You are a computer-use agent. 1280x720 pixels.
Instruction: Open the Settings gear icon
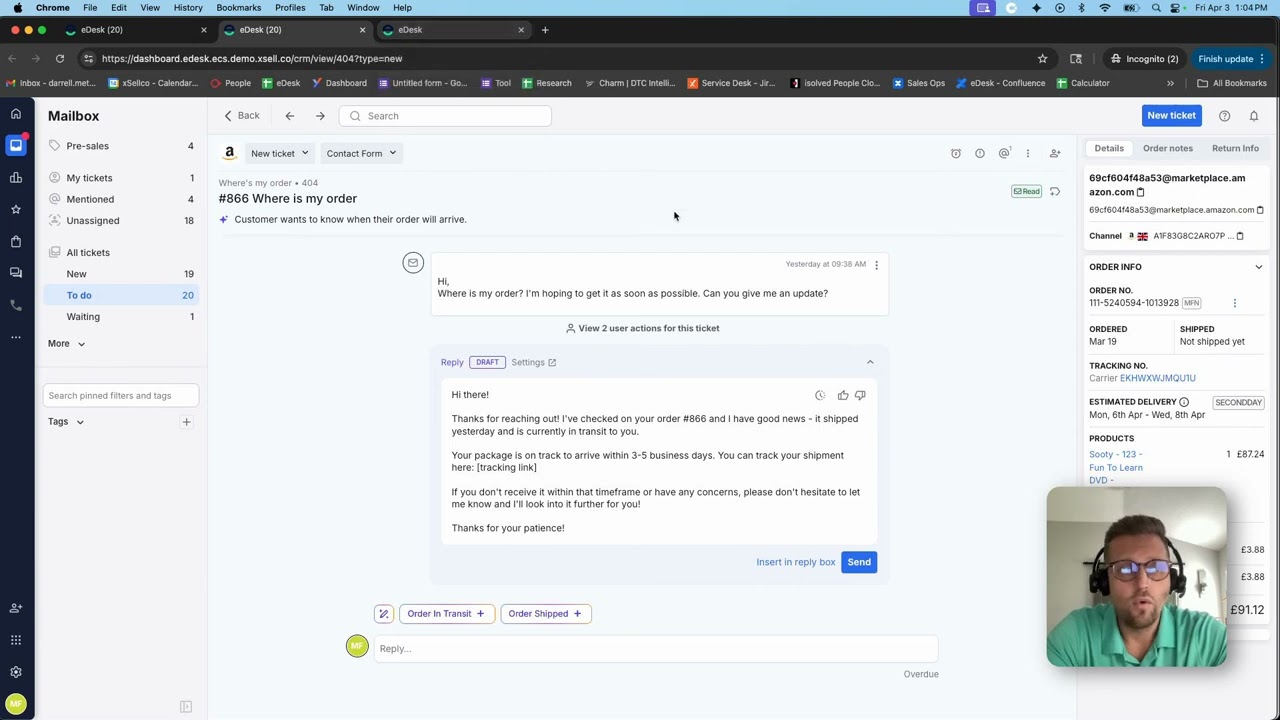tap(15, 672)
